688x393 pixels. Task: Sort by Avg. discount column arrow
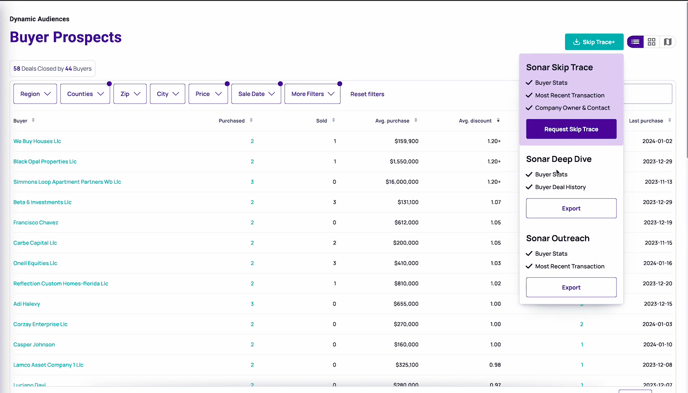point(498,120)
